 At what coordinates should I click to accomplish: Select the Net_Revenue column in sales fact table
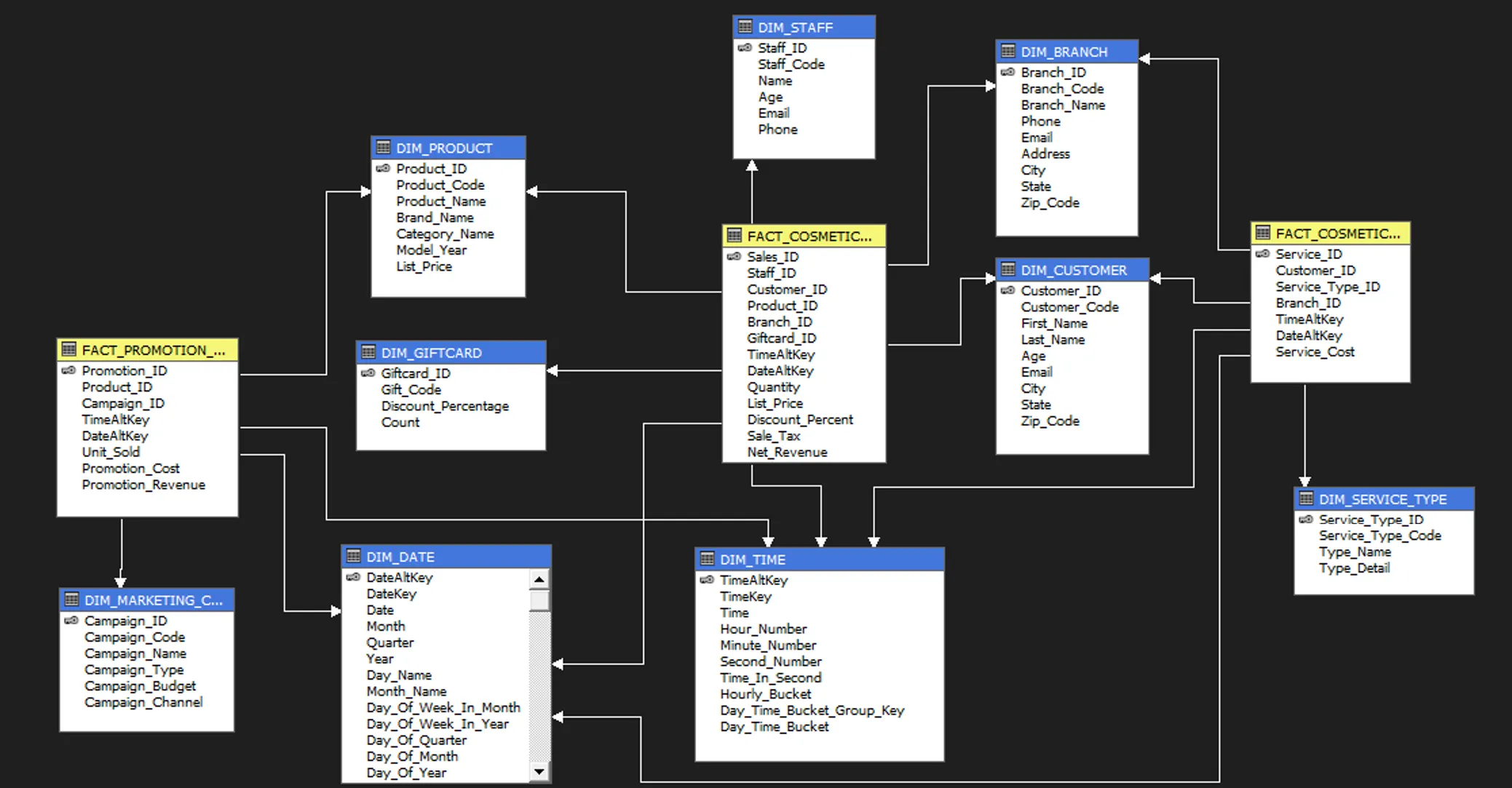pos(787,452)
